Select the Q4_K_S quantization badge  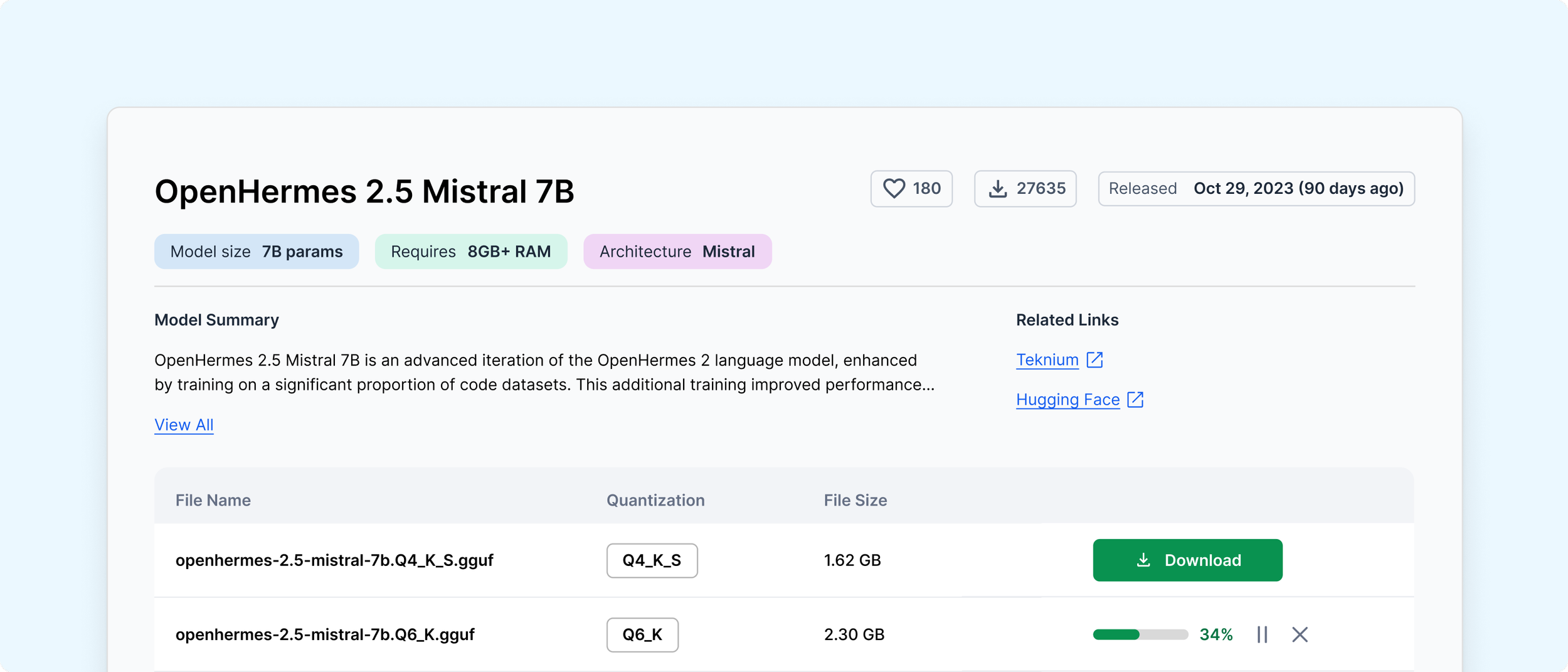[652, 560]
